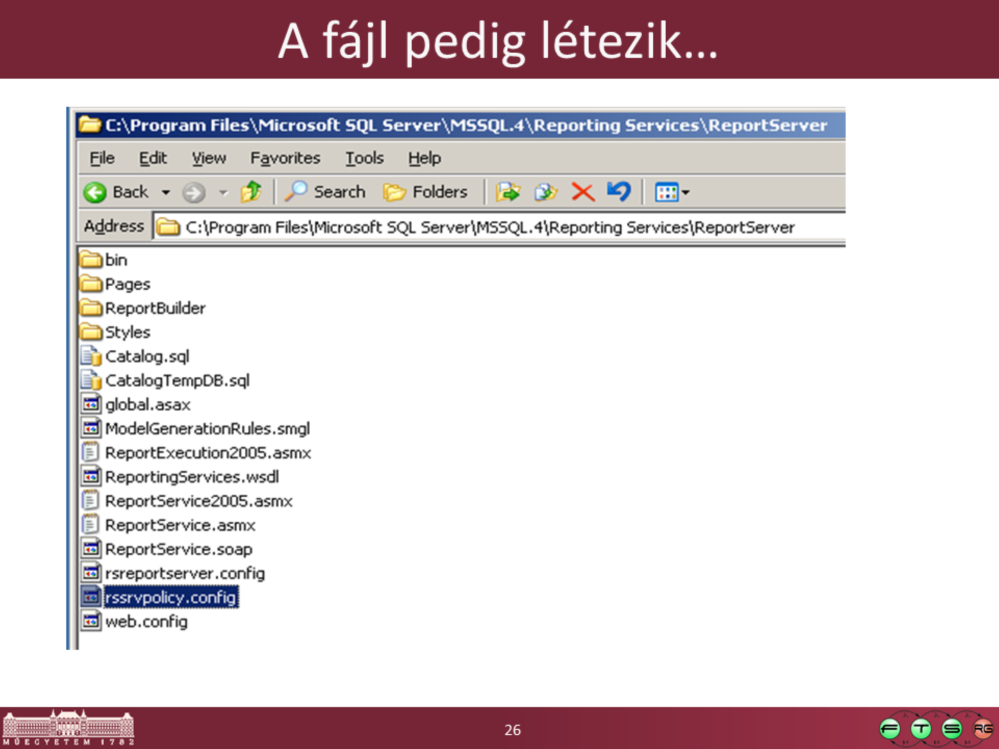
Task: Open the File menu
Action: click(x=102, y=158)
